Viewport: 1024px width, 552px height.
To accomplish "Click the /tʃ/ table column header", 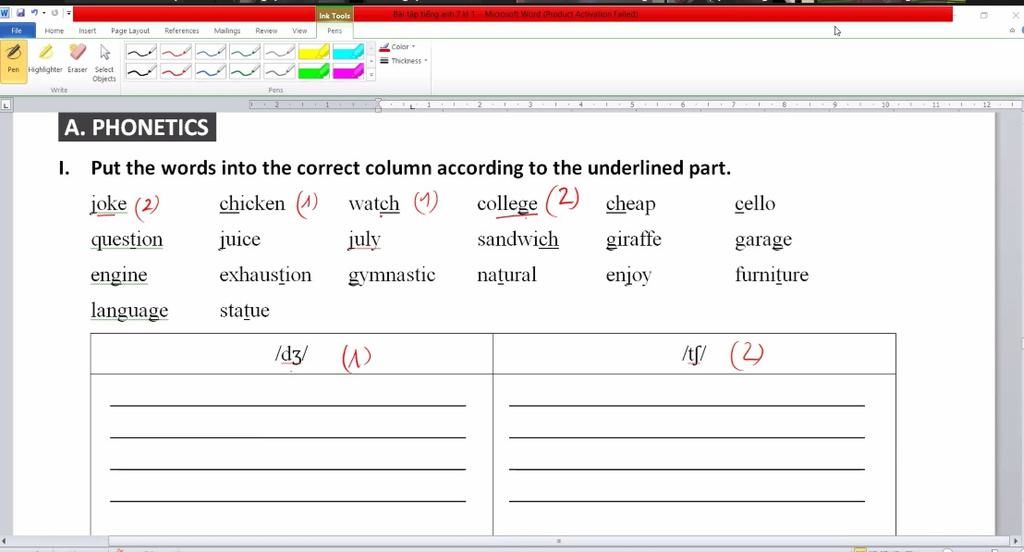I will click(x=694, y=355).
